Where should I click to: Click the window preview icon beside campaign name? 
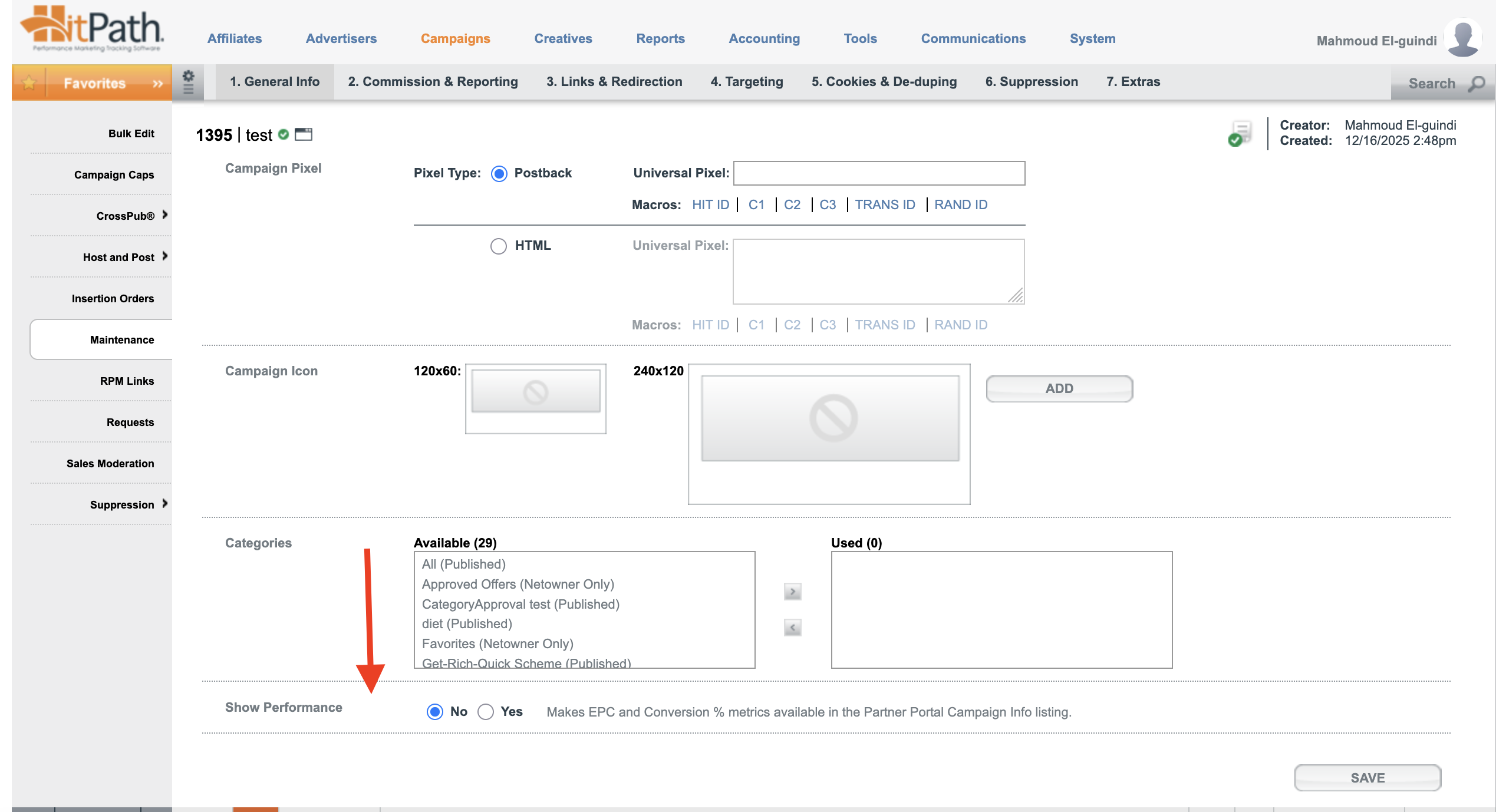(304, 134)
